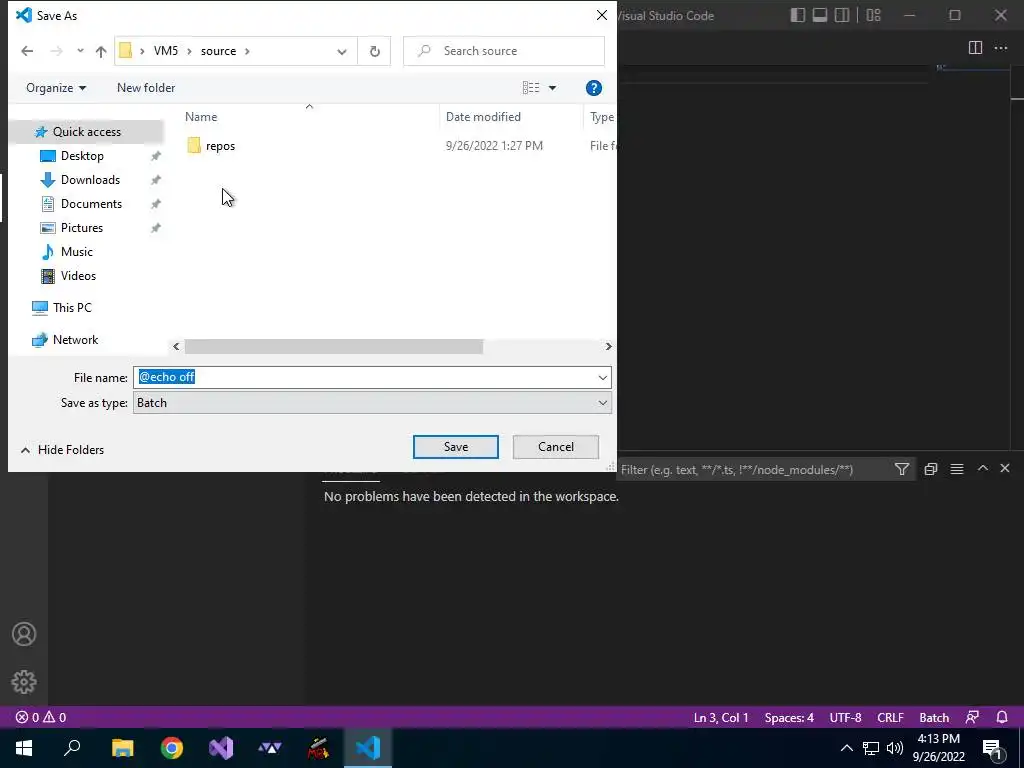Click the VM5 path segment
Screen dimensions: 1024x768
click(x=165, y=51)
